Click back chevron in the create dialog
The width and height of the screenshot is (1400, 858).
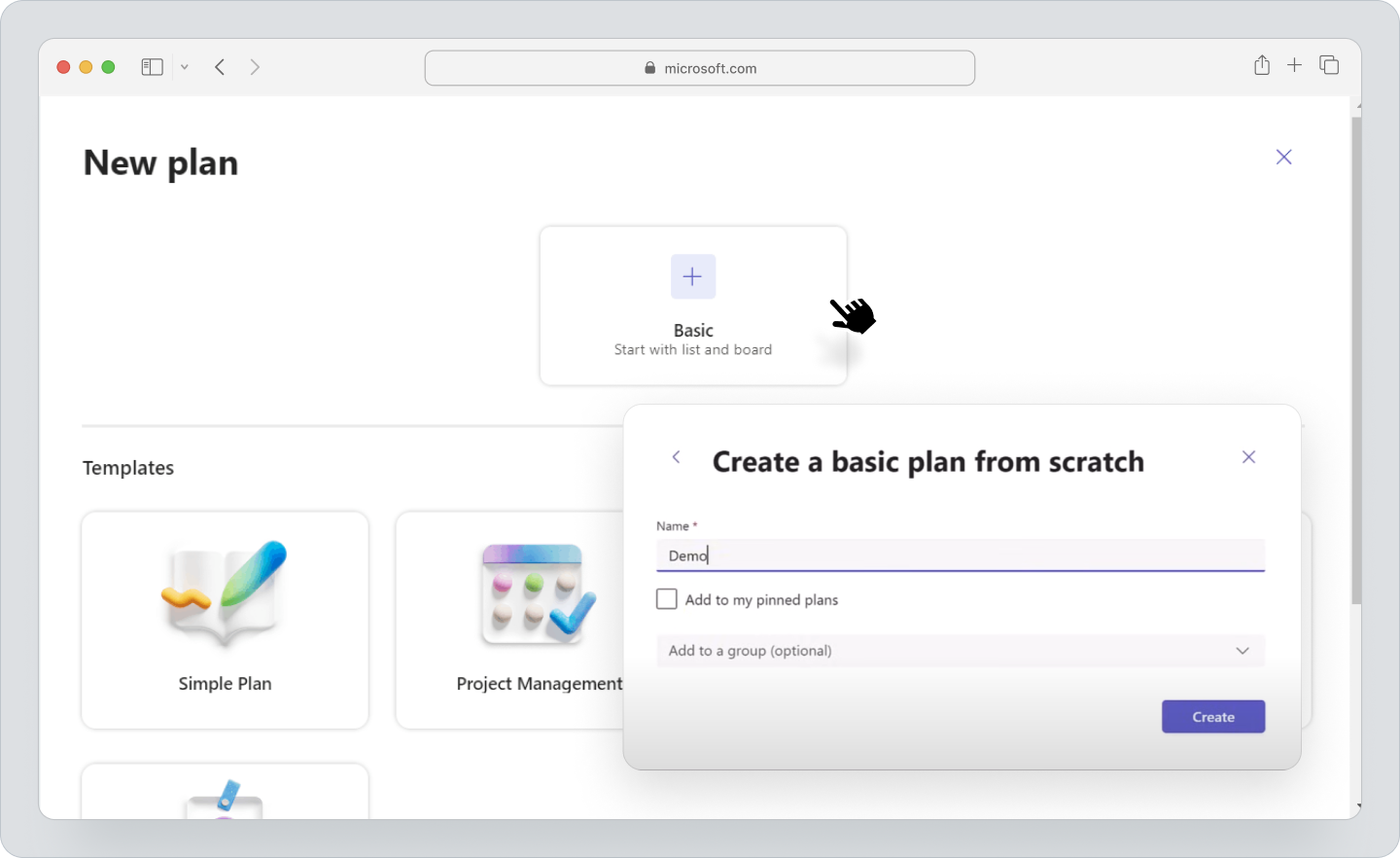677,457
